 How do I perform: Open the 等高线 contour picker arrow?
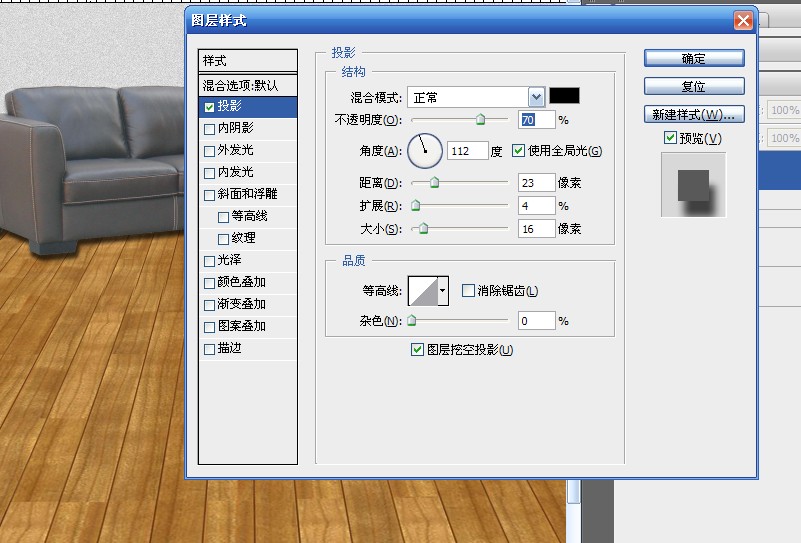(443, 291)
